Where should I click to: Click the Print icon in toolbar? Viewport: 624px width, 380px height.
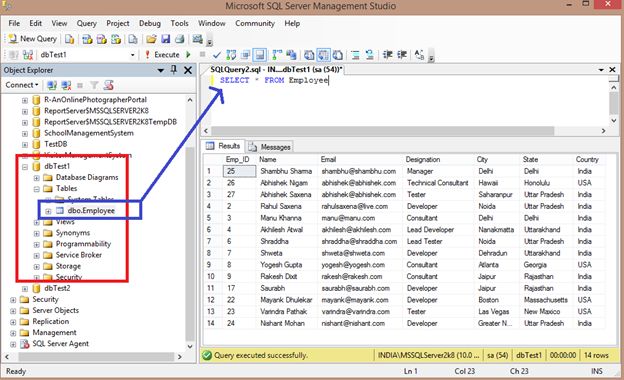tap(180, 39)
